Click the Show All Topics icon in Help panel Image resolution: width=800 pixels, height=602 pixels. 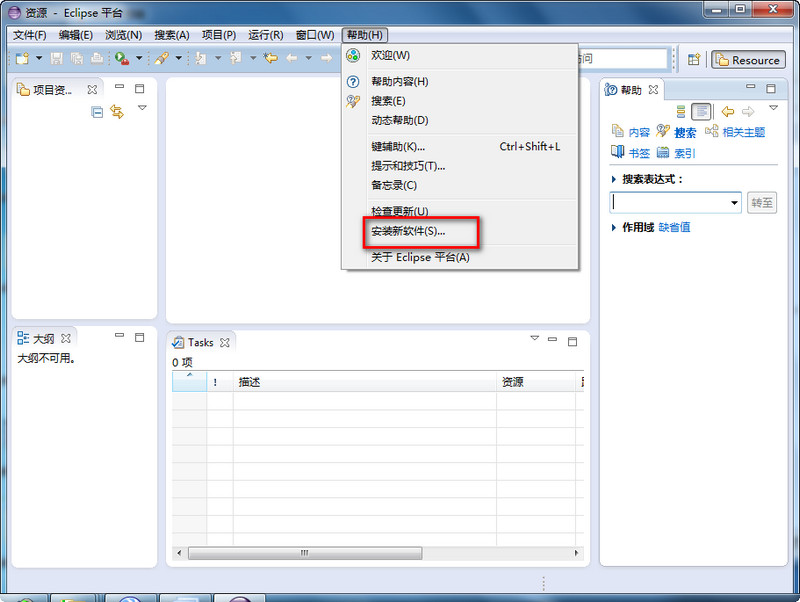[x=681, y=111]
